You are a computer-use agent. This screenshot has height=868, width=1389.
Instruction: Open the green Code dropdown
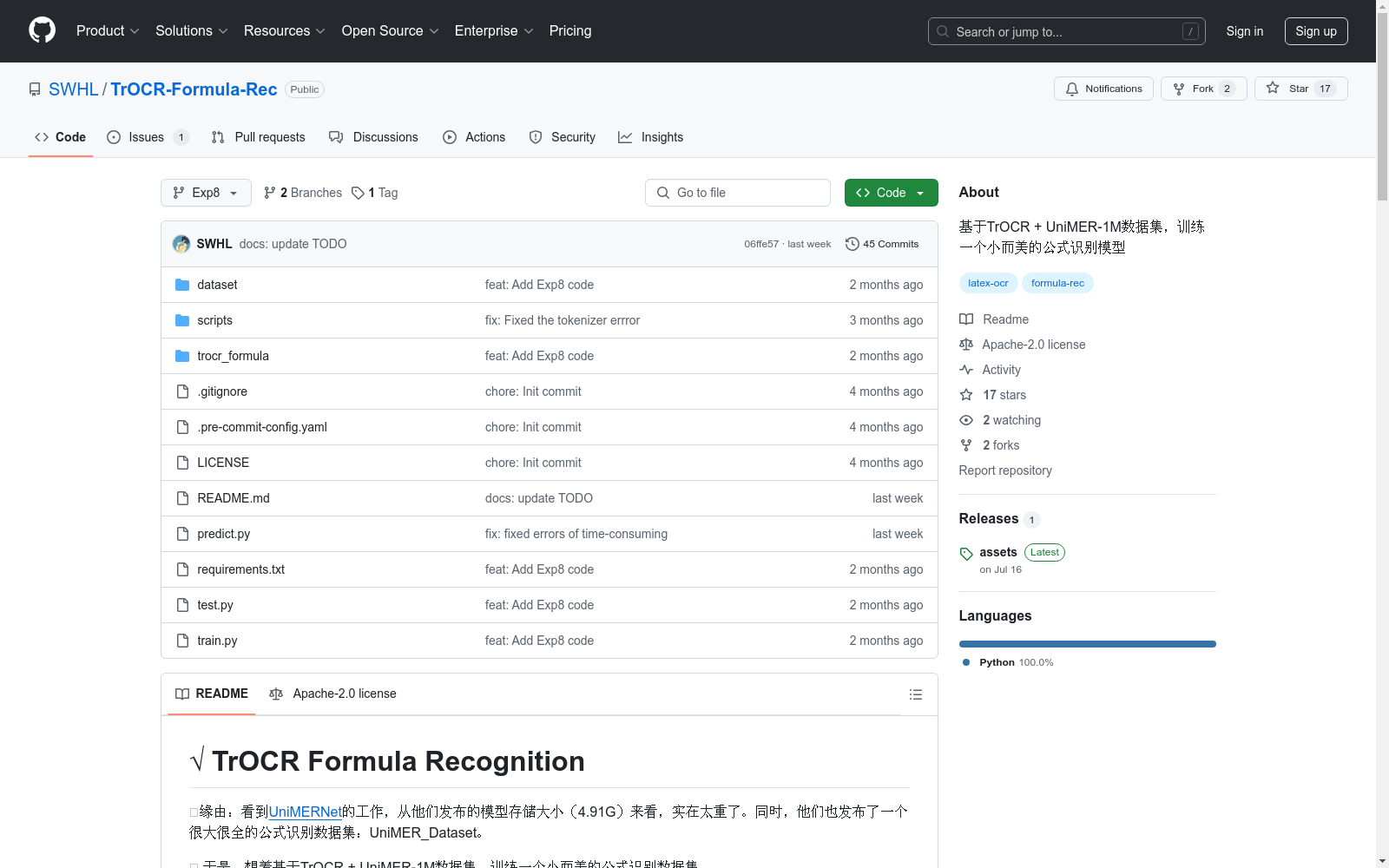click(891, 193)
